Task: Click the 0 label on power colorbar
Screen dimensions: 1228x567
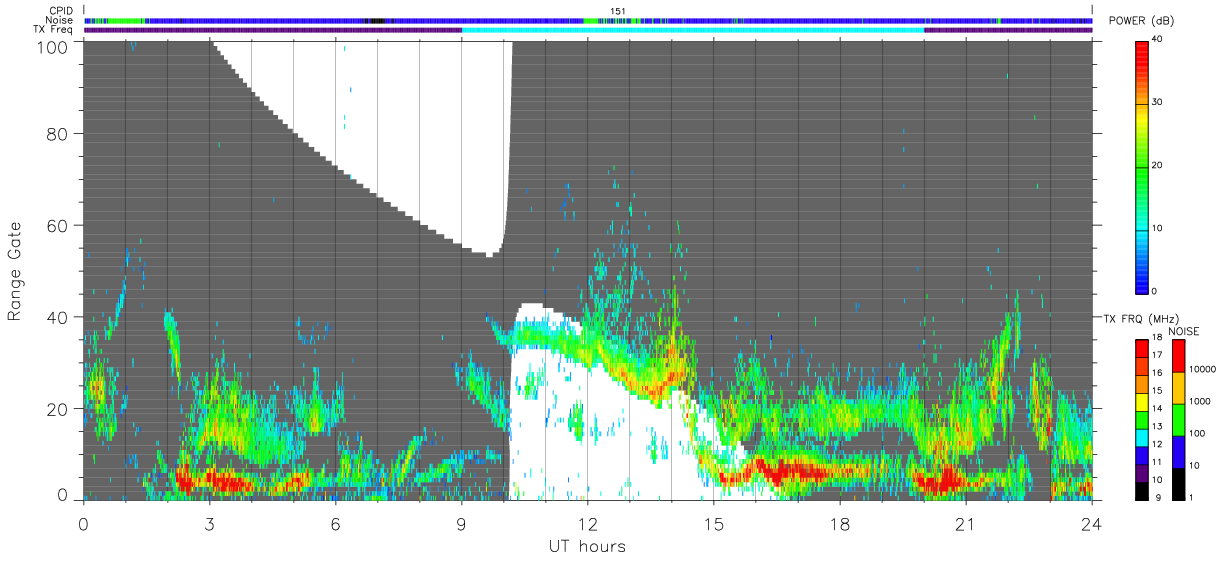Action: (1154, 291)
